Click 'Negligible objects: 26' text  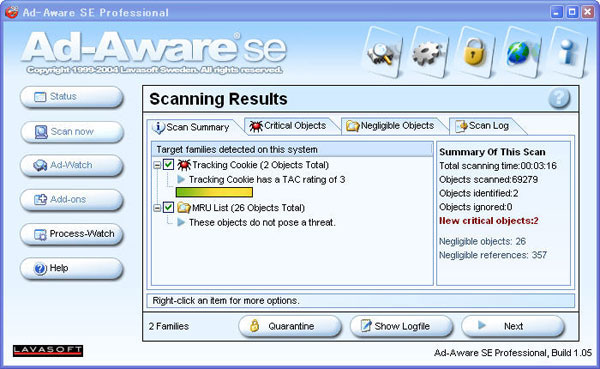tap(482, 242)
